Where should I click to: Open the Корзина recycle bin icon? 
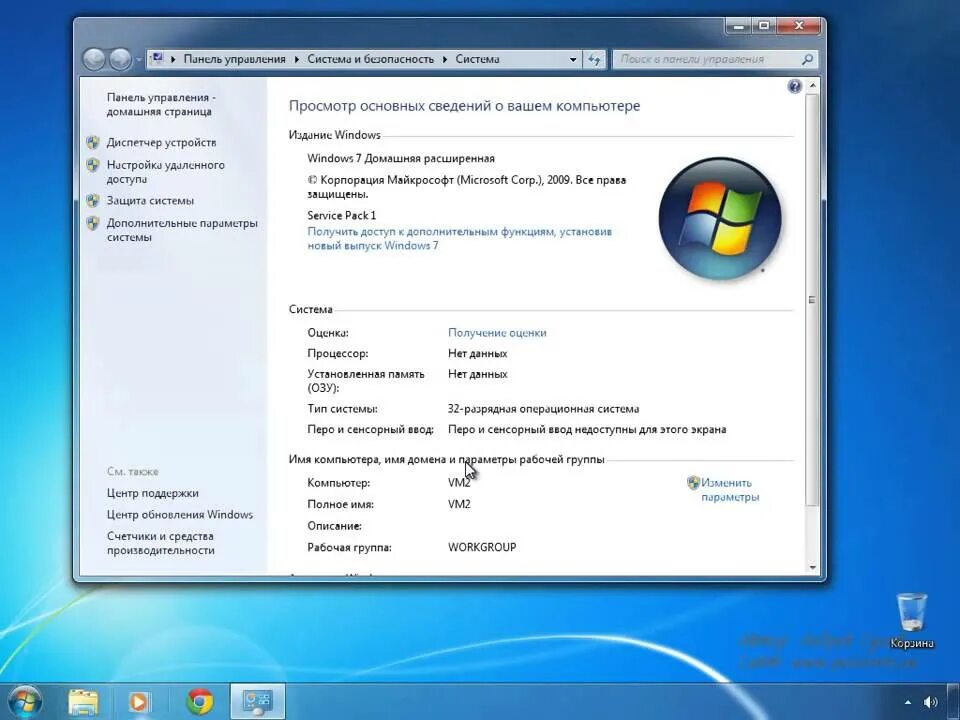(912, 620)
